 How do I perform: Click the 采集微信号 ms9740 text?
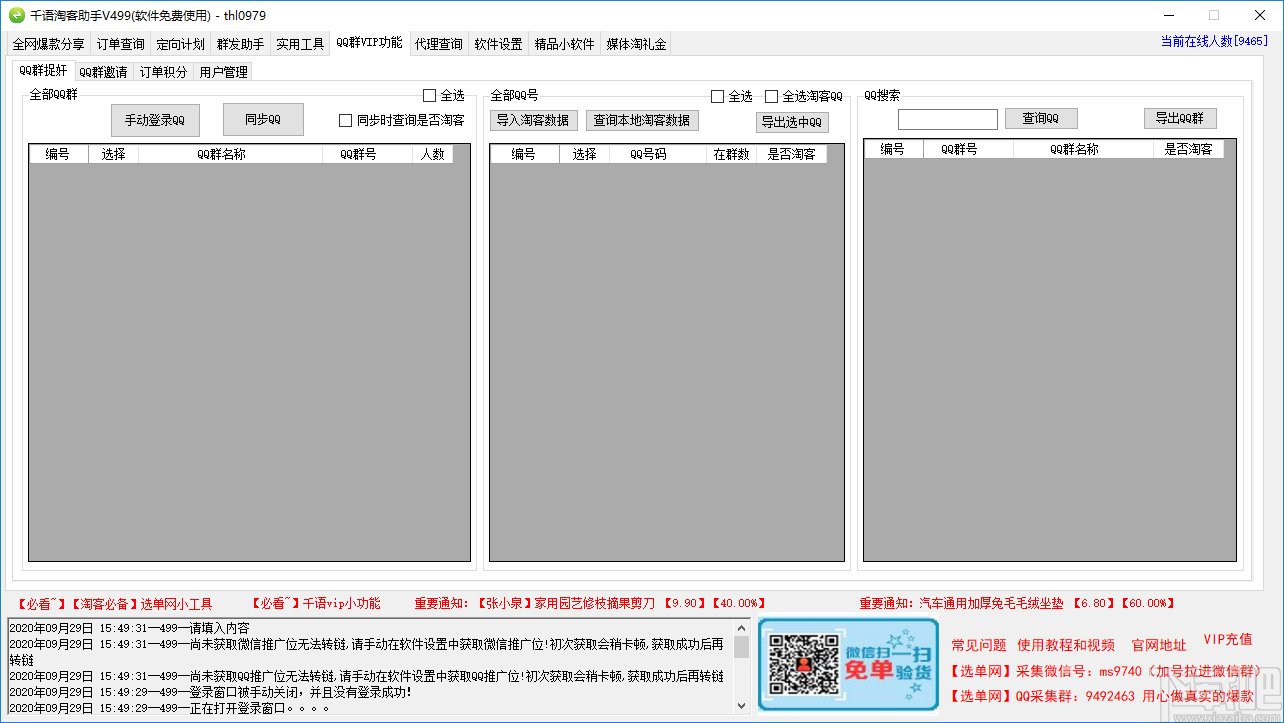1105,671
